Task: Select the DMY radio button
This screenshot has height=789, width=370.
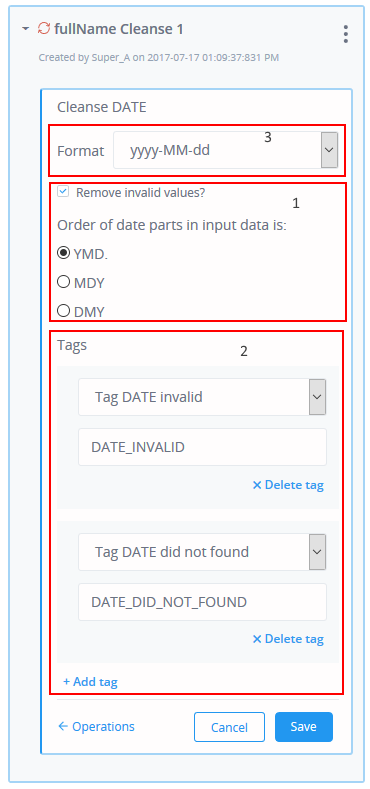Action: (63, 311)
